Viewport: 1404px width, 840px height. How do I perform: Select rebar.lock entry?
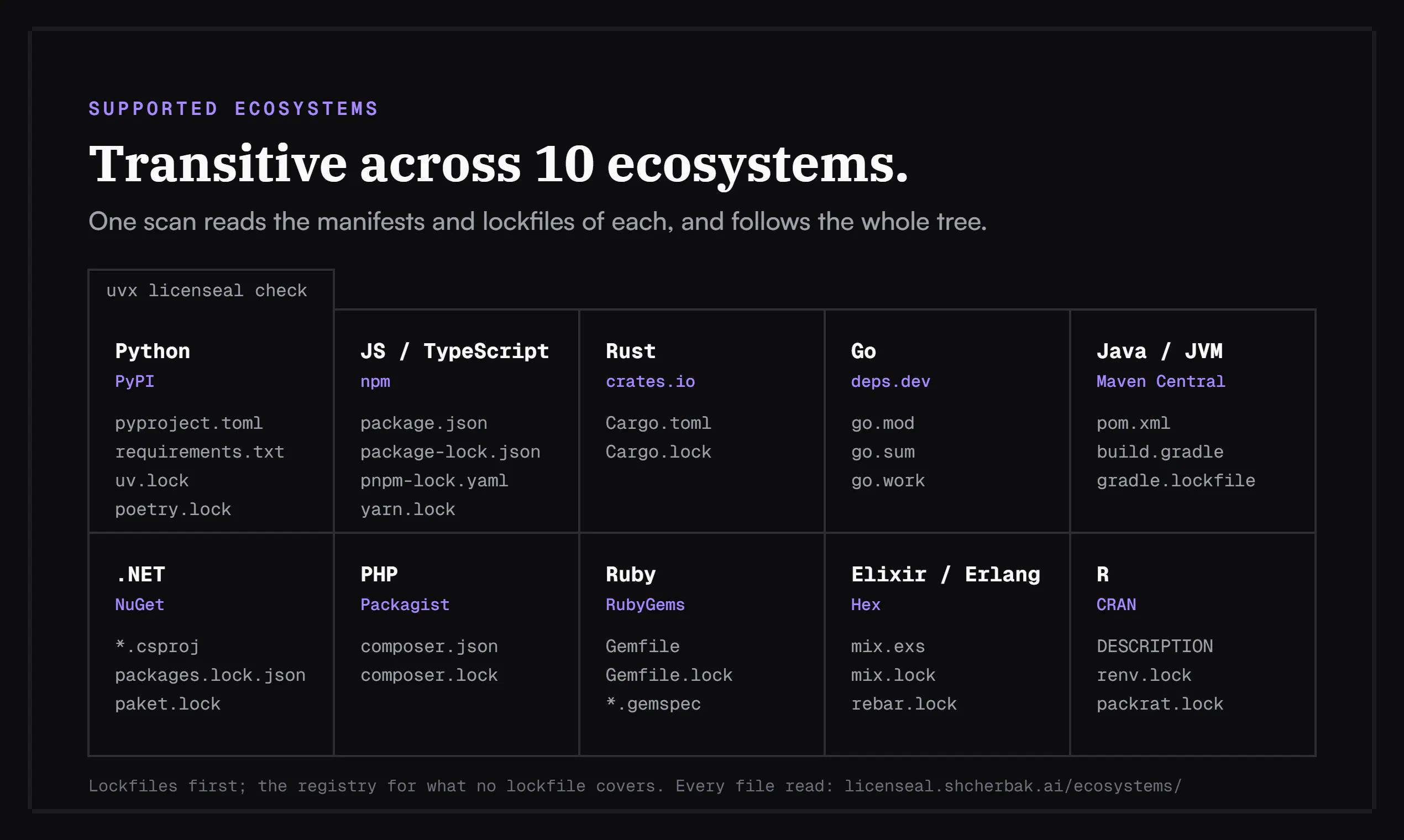[x=904, y=704]
